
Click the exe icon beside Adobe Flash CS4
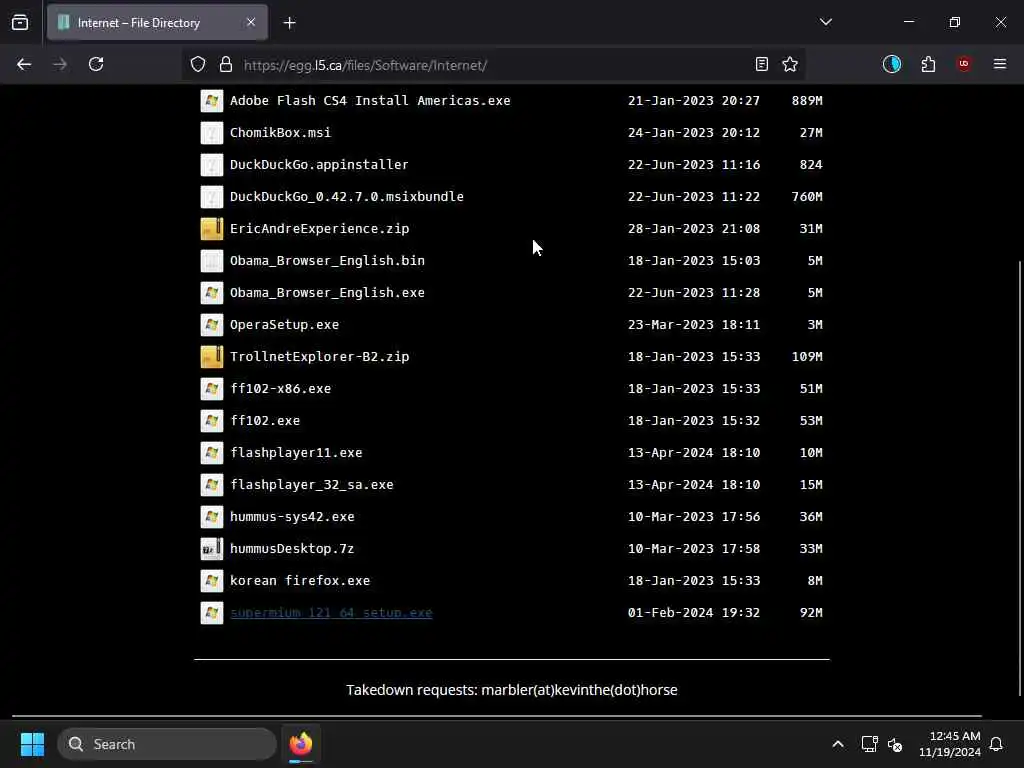[x=212, y=101]
